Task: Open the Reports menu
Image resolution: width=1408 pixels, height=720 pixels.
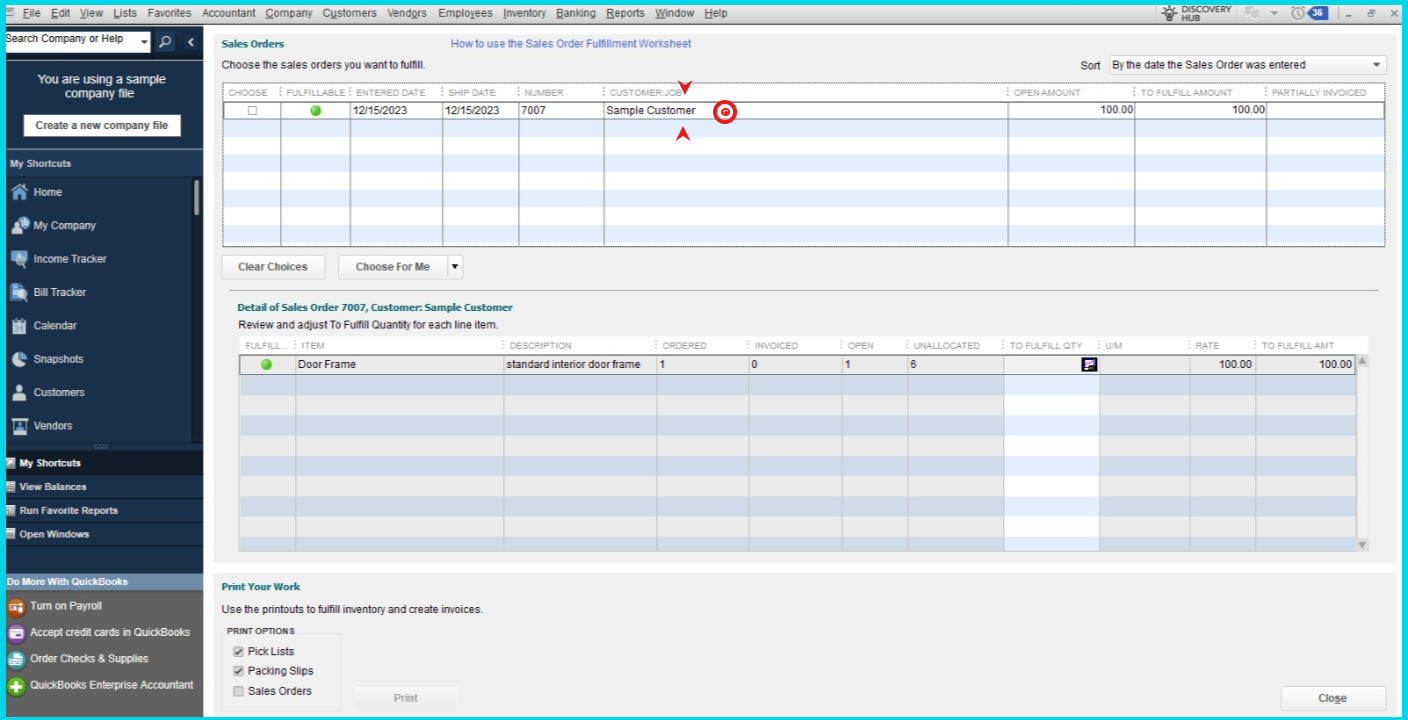Action: pos(625,13)
